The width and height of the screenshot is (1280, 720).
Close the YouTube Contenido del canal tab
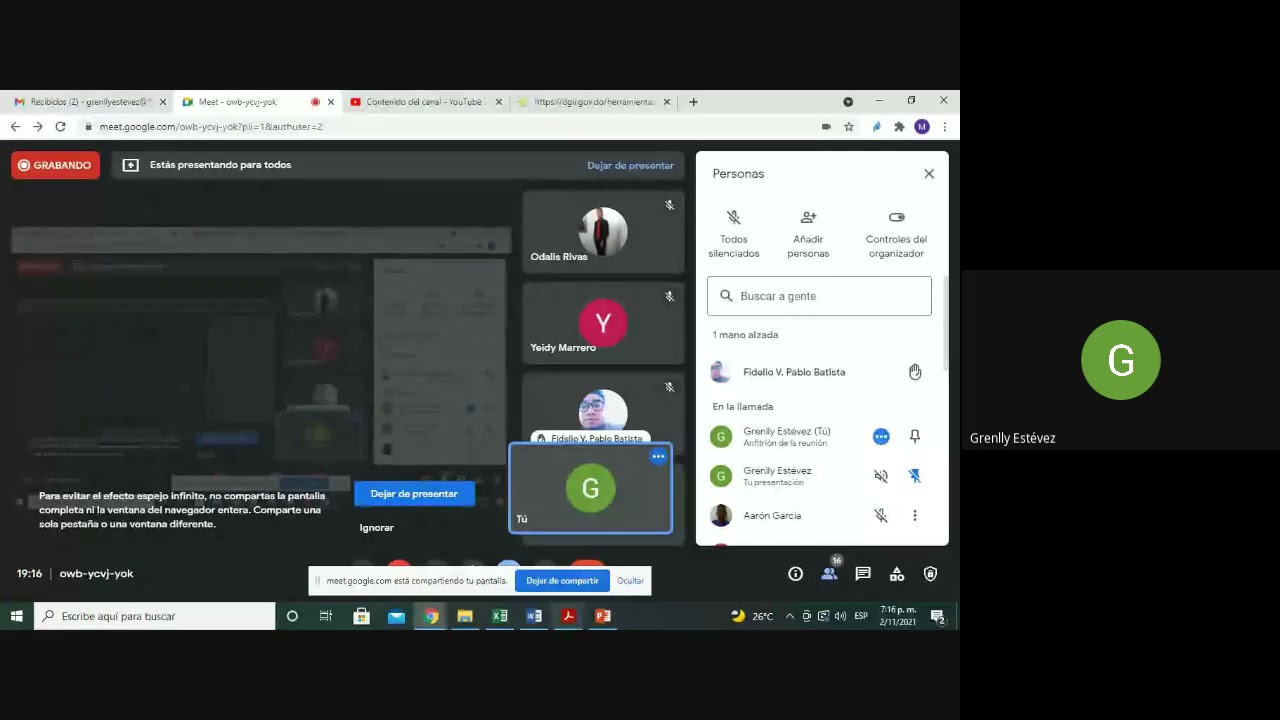coord(499,102)
